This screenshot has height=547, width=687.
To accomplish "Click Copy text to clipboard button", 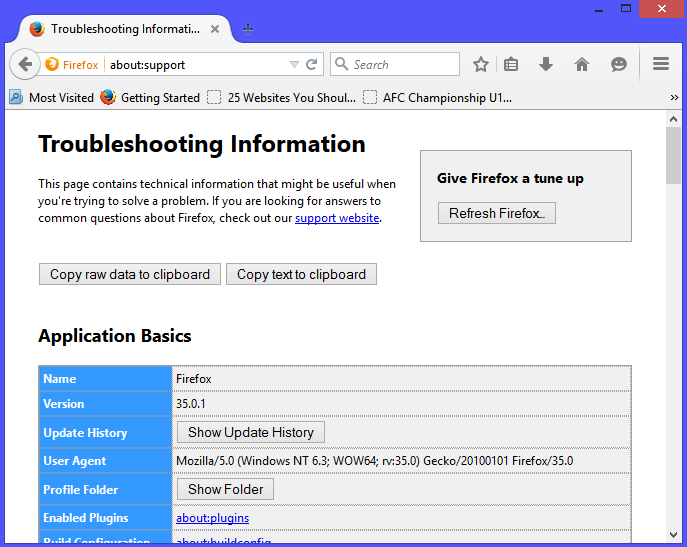I will pyautogui.click(x=301, y=274).
